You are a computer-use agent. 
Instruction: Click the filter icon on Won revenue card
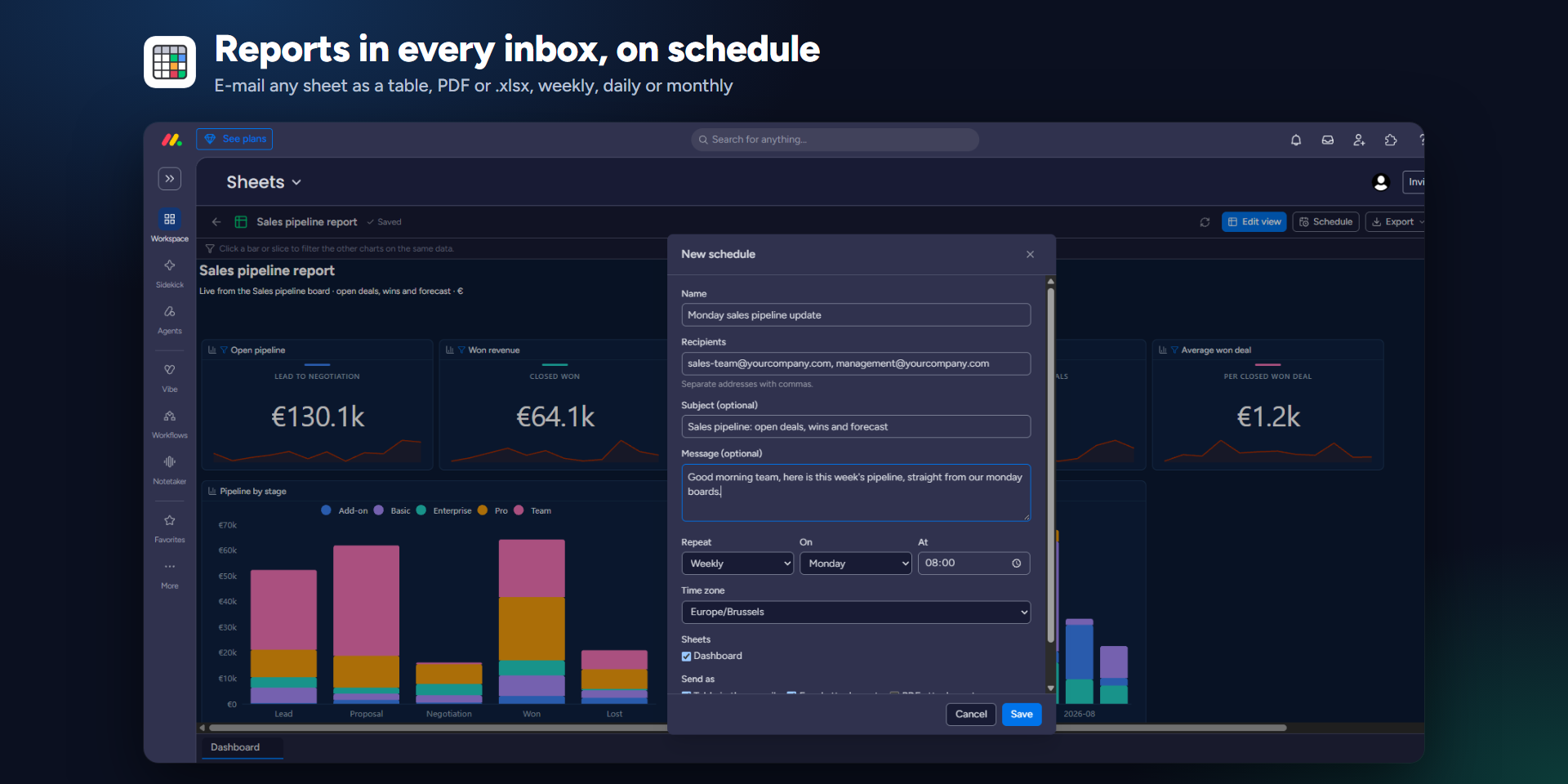coord(461,350)
